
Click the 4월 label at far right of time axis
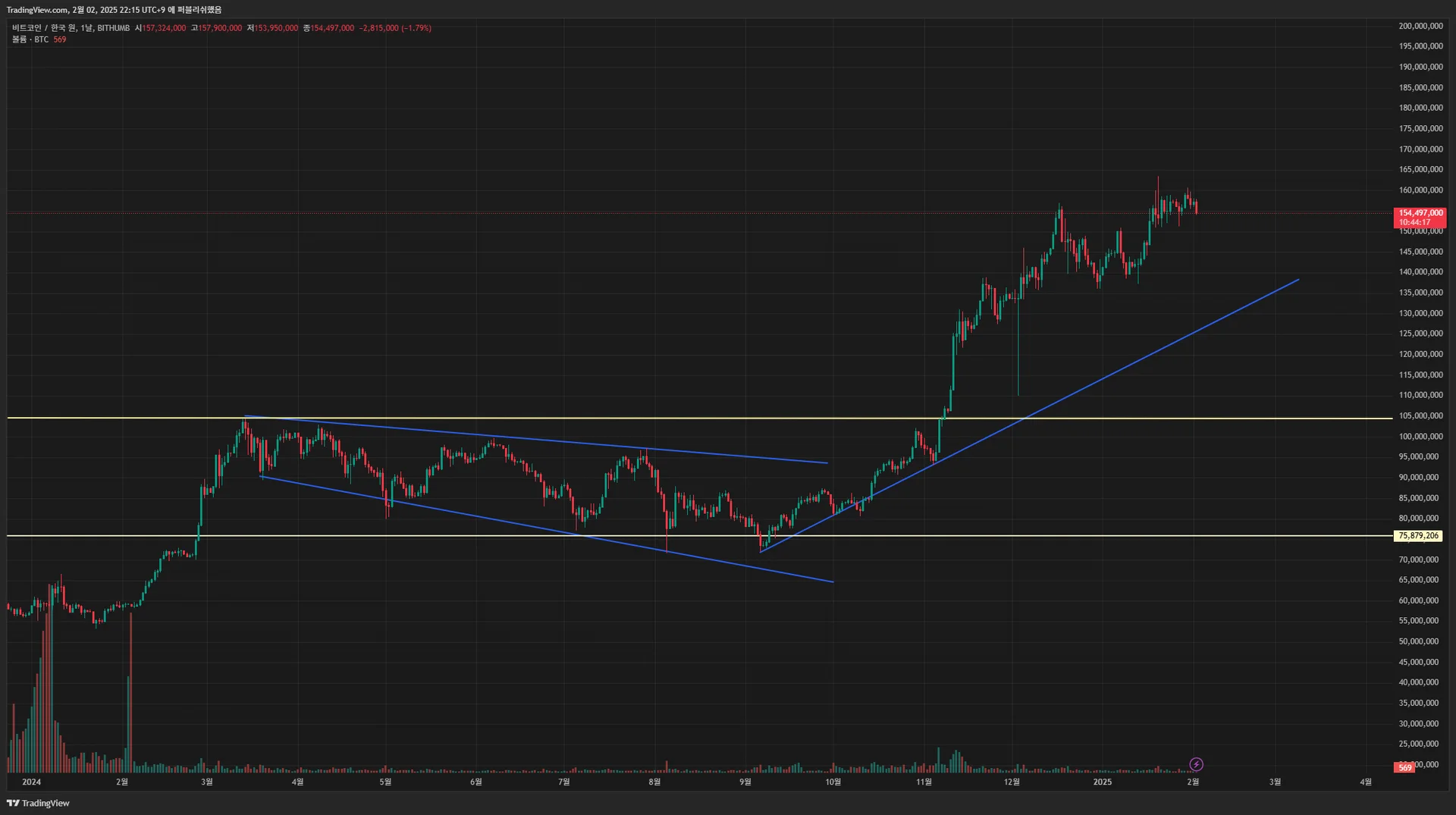[x=1365, y=782]
